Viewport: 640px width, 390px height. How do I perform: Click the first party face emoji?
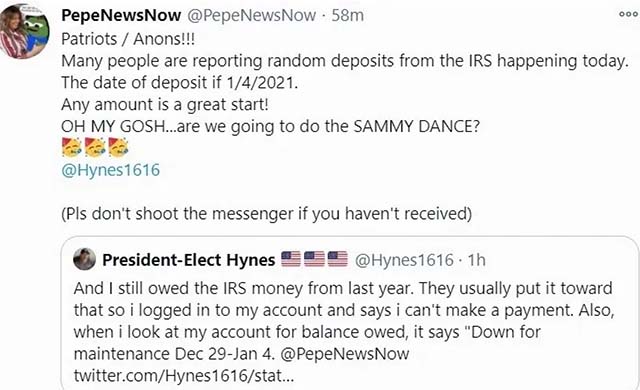click(72, 148)
